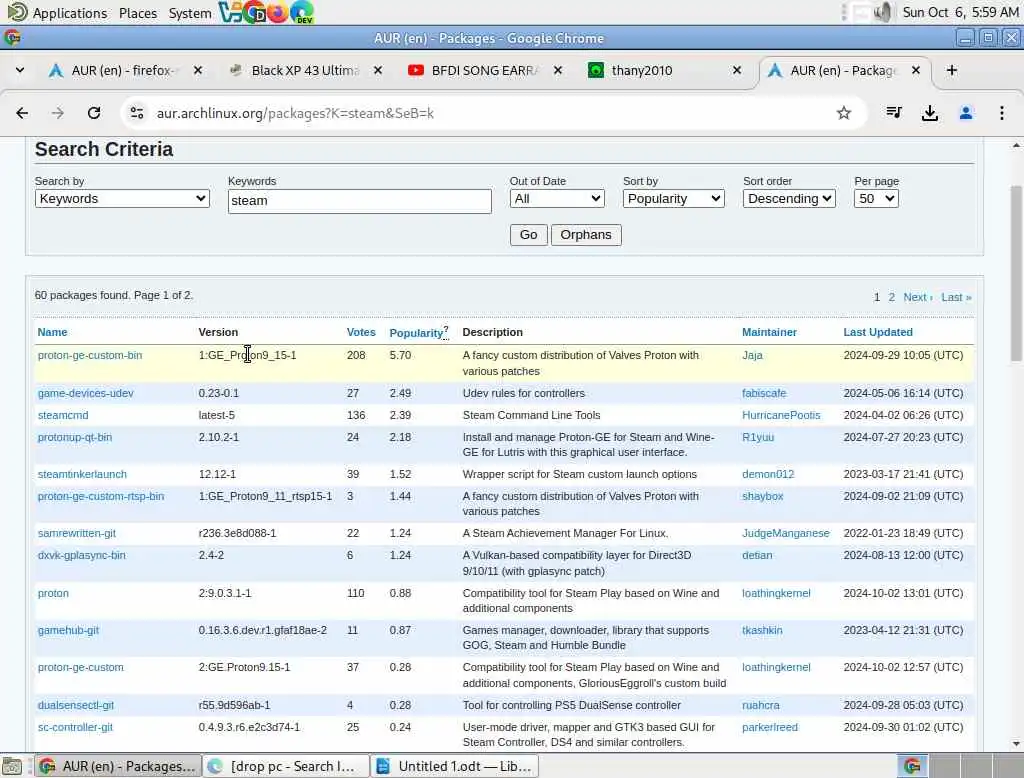This screenshot has width=1024, height=778.
Task: Click the Keywords input containing steam
Action: [x=360, y=201]
